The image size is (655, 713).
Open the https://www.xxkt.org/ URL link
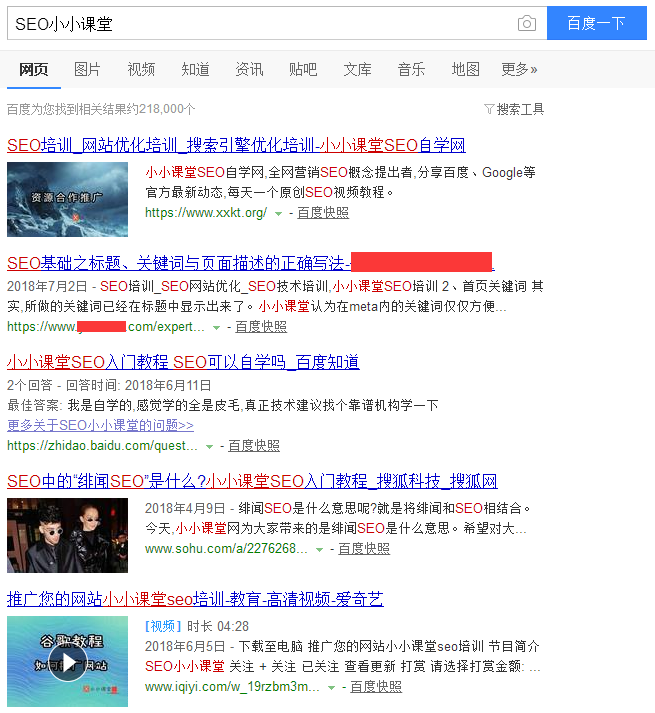(x=206, y=213)
